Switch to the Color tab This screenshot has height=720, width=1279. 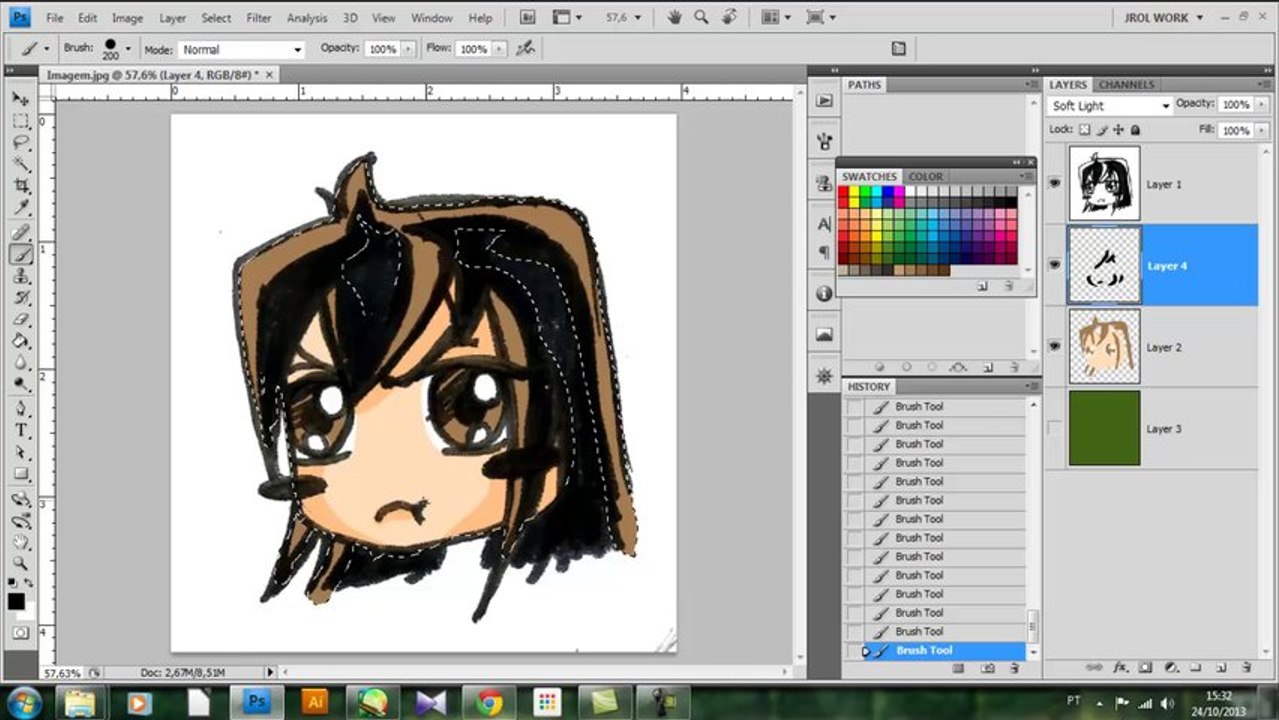point(925,177)
